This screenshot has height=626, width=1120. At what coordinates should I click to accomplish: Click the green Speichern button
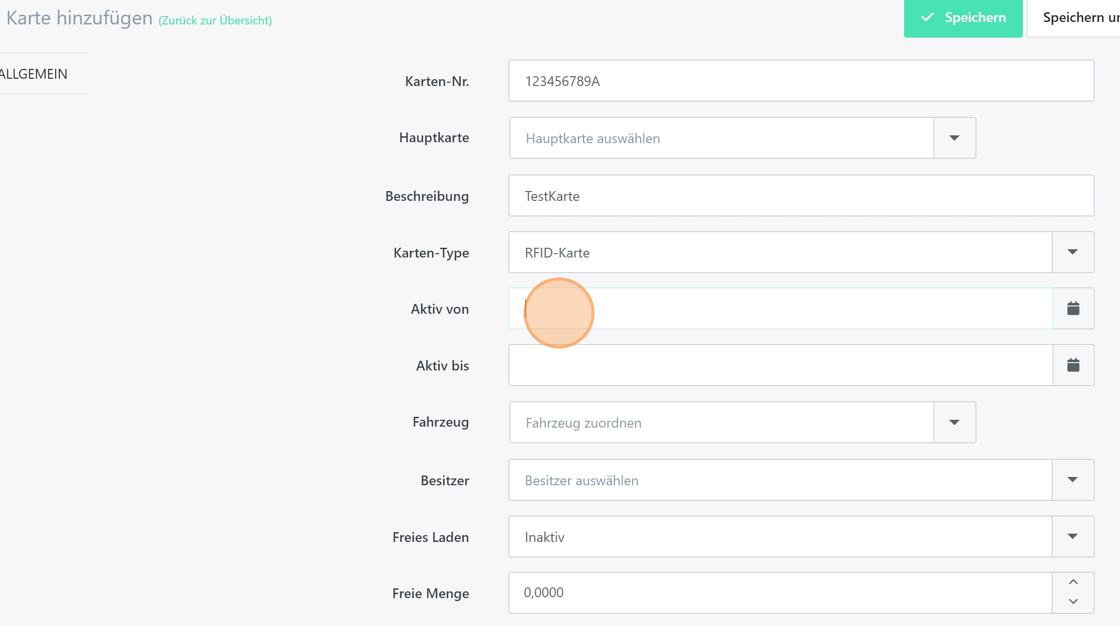[x=963, y=18]
